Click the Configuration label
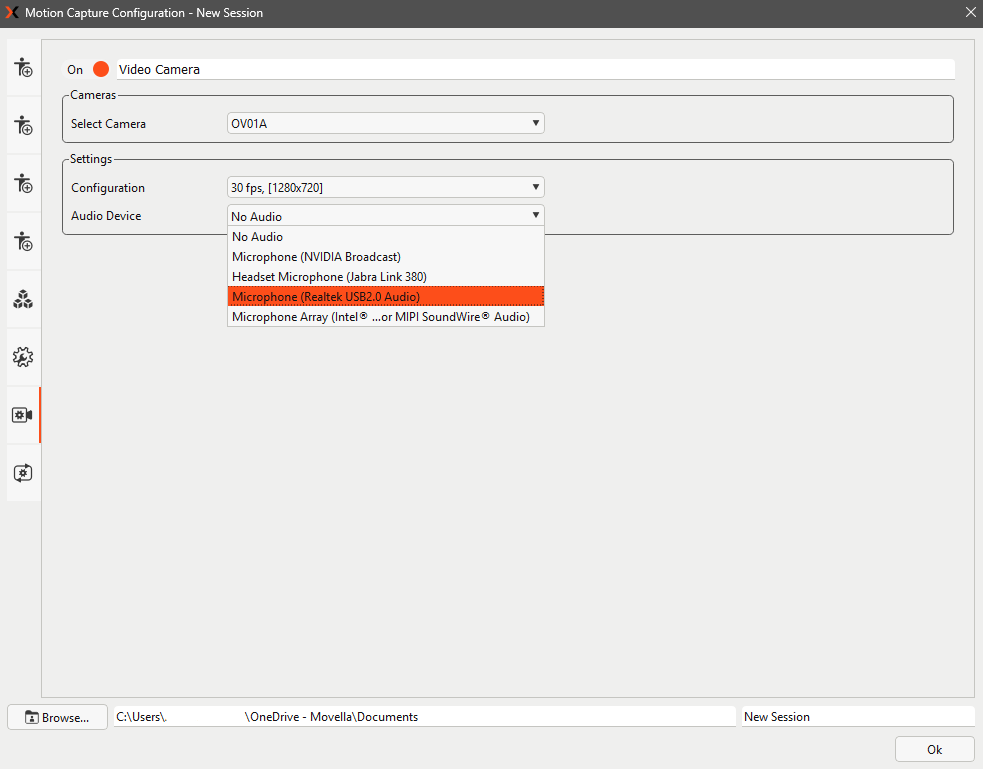The width and height of the screenshot is (983, 769). (x=108, y=188)
